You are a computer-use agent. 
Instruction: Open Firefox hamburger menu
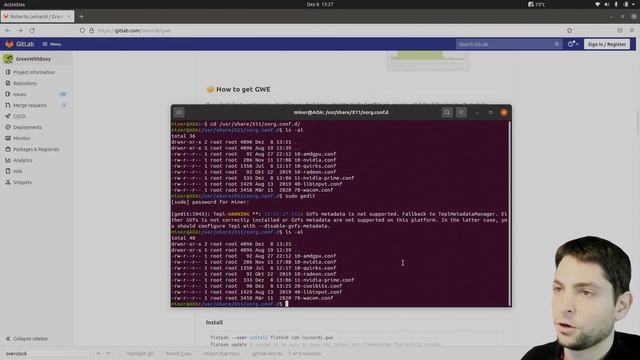coord(632,30)
